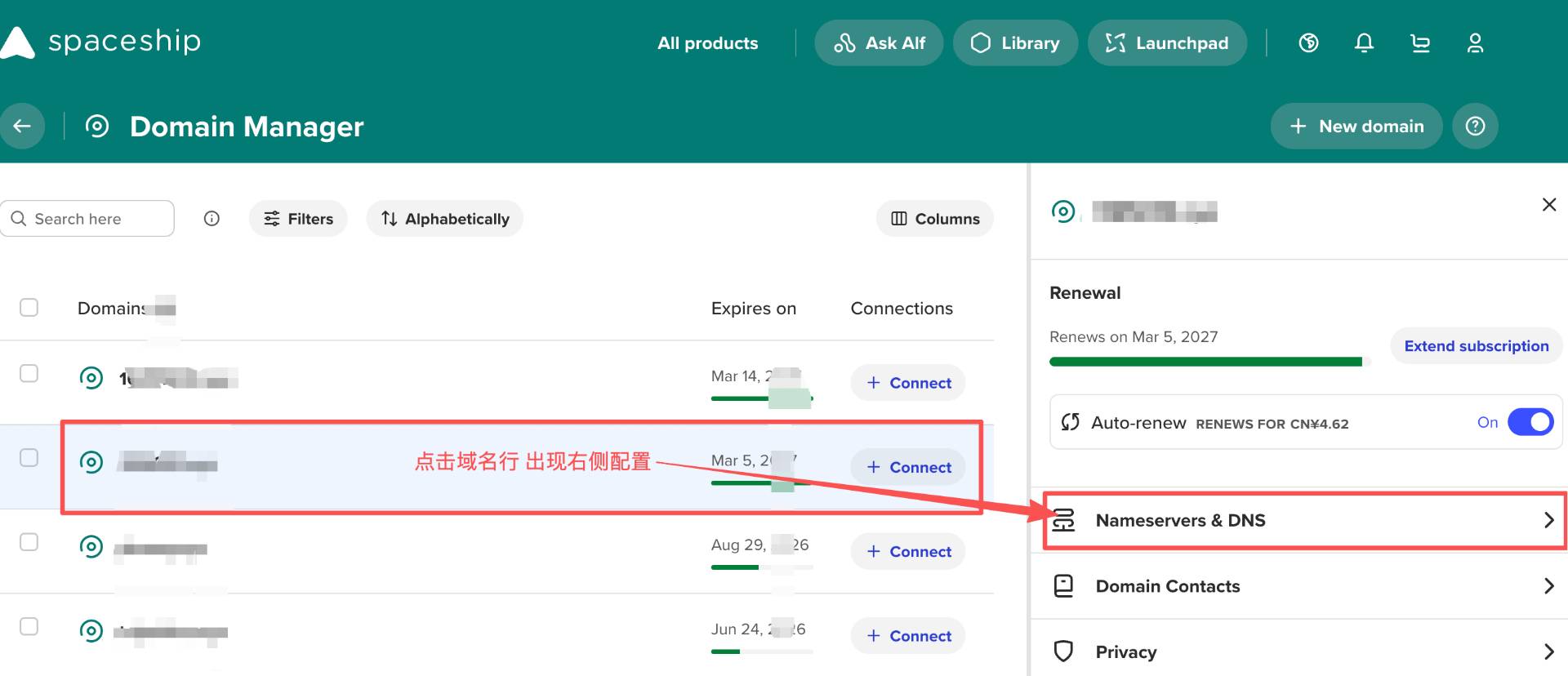The width and height of the screenshot is (1568, 676).
Task: Open the user account profile icon
Action: coord(1475,43)
